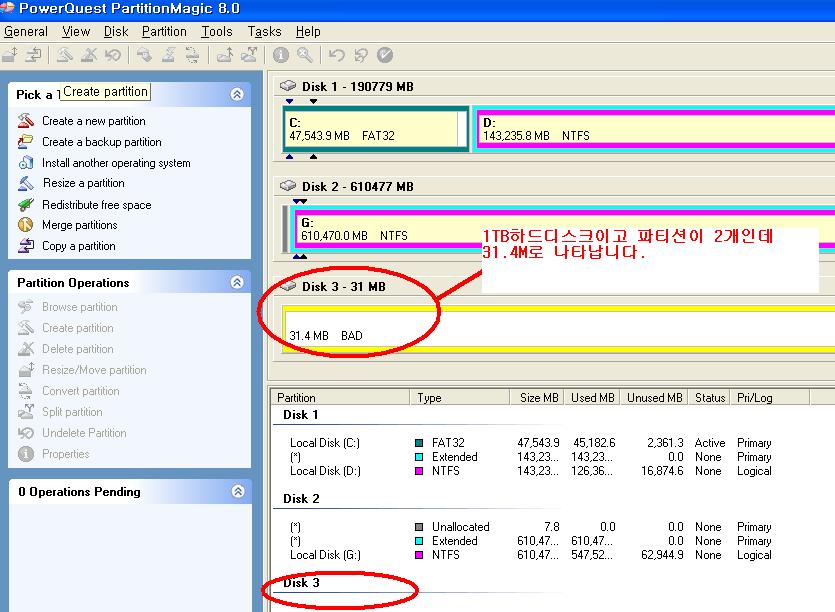The height and width of the screenshot is (612, 835).
Task: Select the Local Disk (D:) row
Action: [x=531, y=471]
